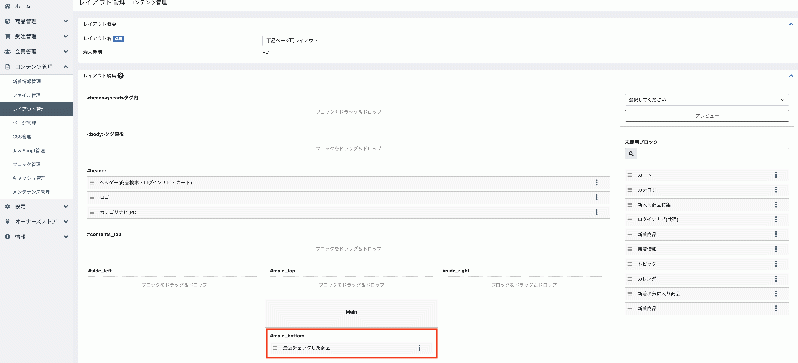This screenshot has width=798, height=363.
Task: Click the 情報 info icon in sidebar
Action: pos(7,237)
